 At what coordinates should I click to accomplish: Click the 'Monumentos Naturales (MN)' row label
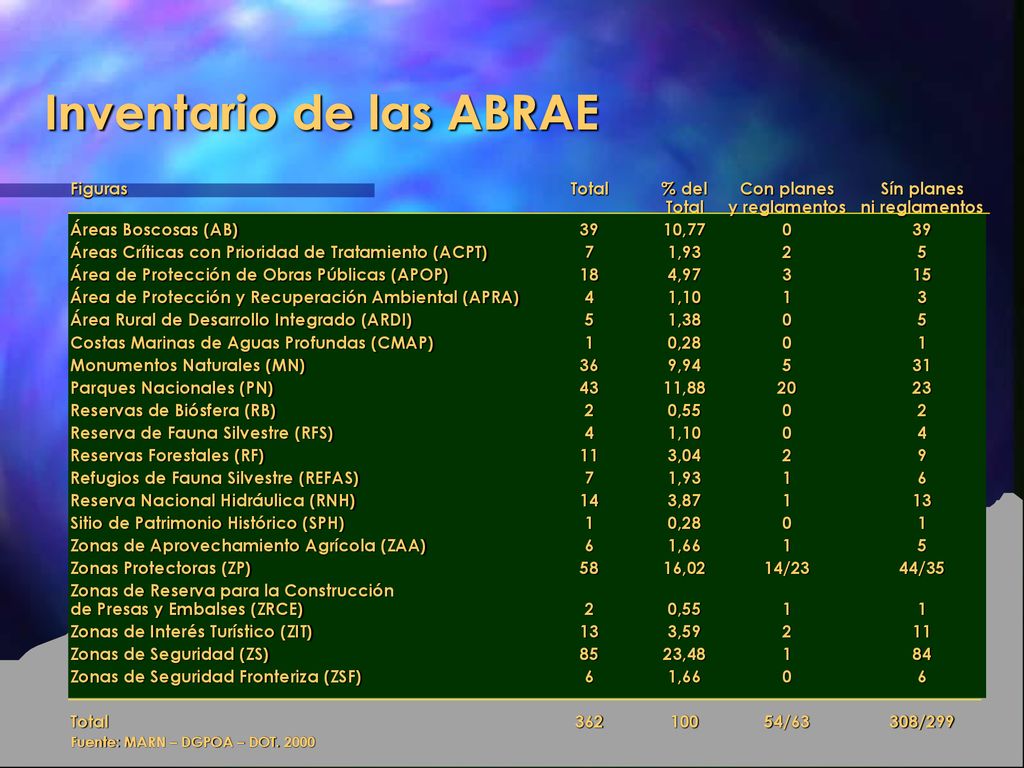click(187, 365)
